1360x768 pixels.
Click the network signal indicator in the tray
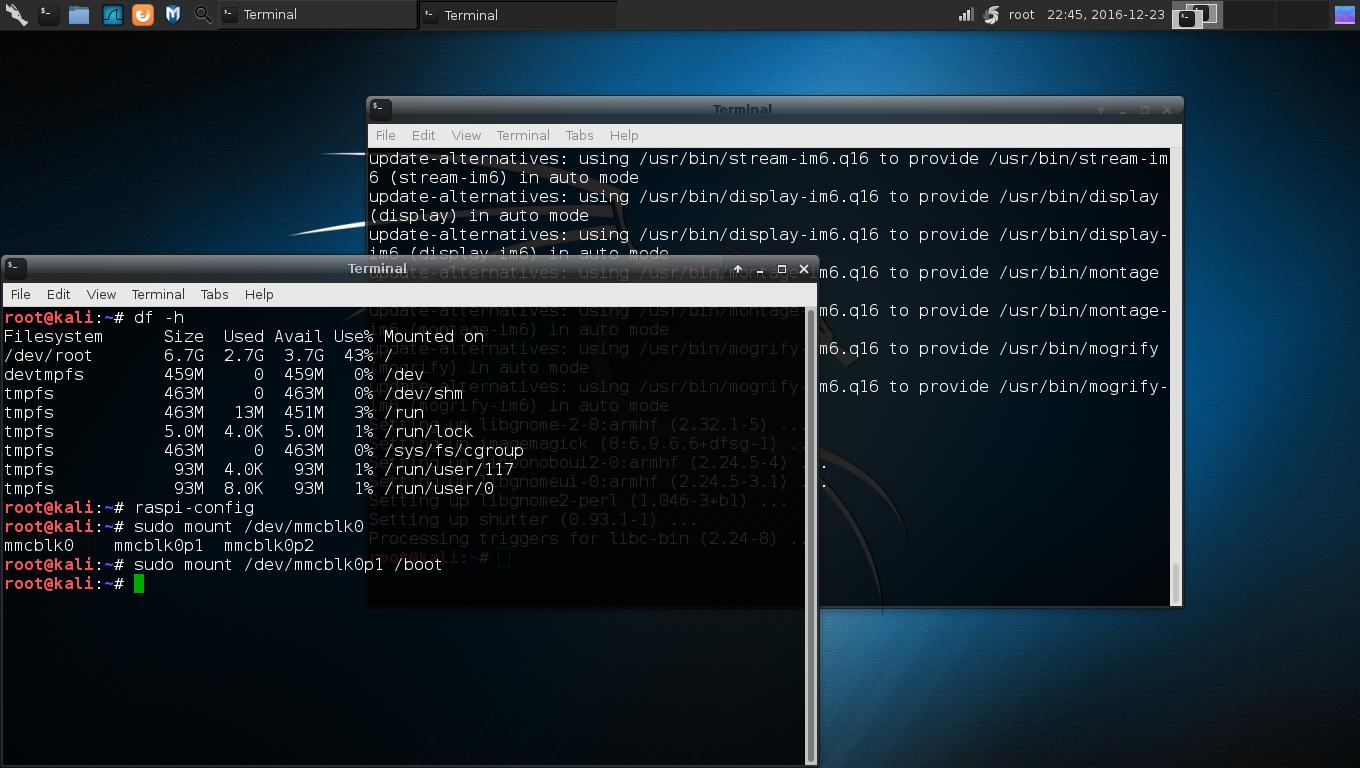pyautogui.click(x=967, y=14)
